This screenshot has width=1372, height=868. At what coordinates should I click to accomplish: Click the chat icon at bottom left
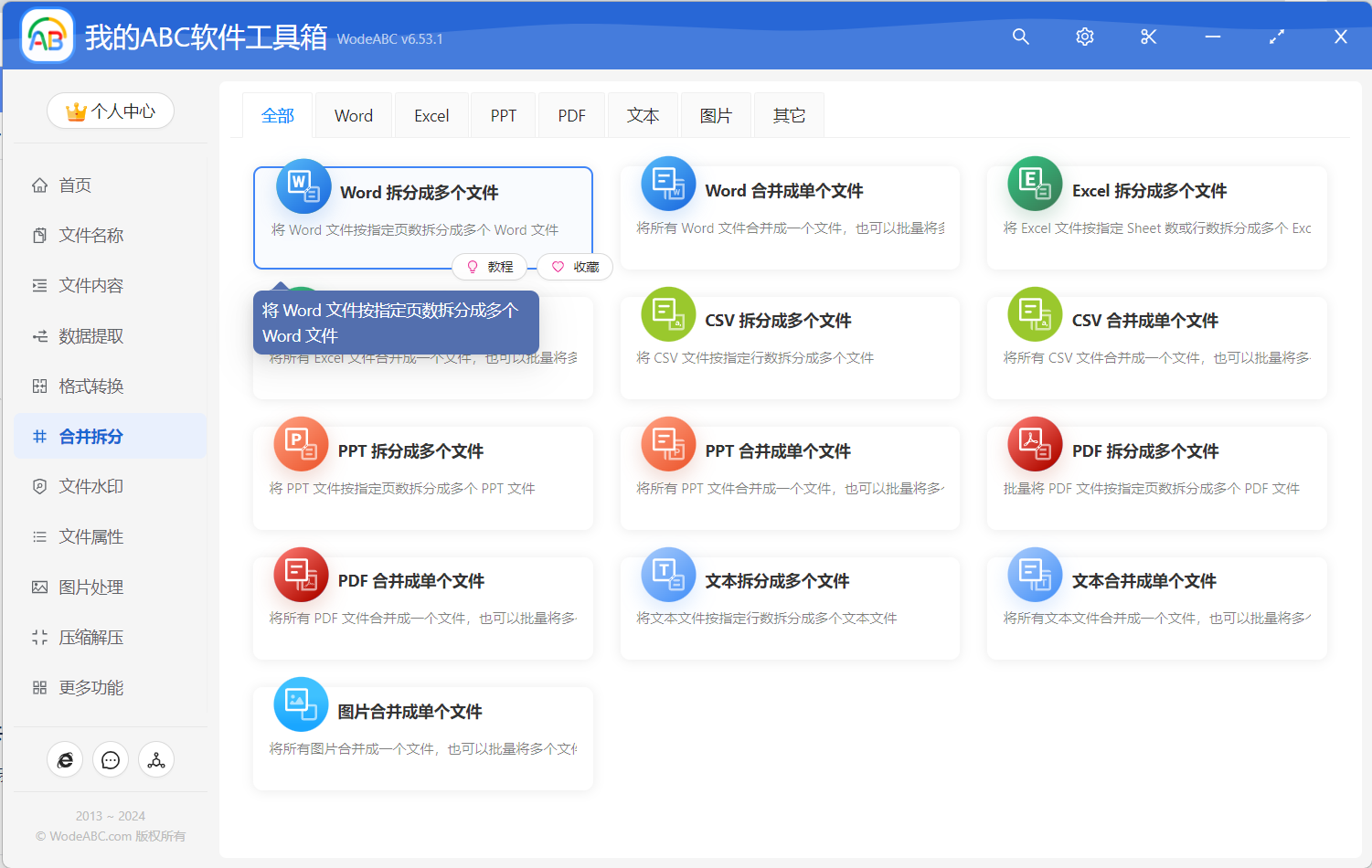point(110,759)
